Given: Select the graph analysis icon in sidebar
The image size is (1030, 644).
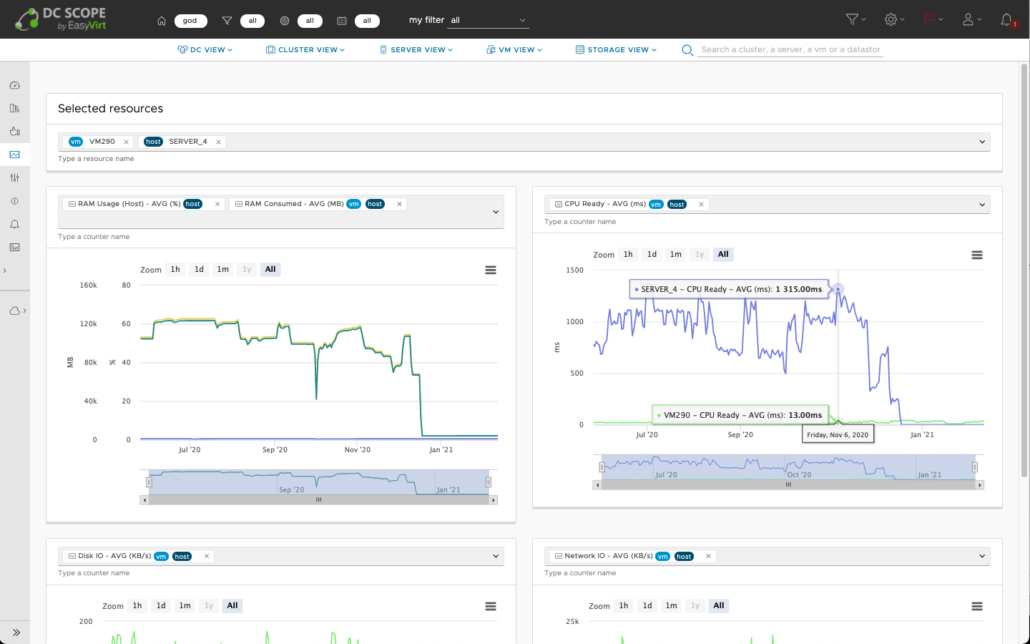Looking at the screenshot, I should (14, 154).
